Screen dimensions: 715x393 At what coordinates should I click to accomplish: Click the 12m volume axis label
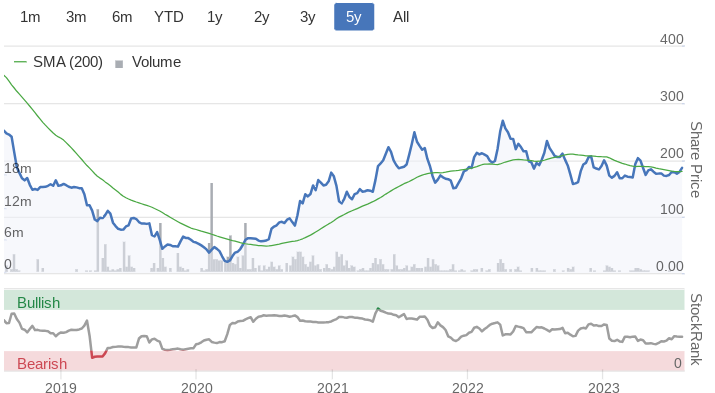click(x=18, y=201)
